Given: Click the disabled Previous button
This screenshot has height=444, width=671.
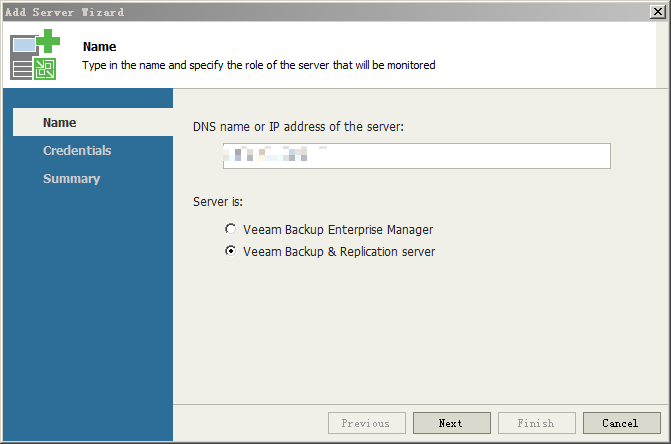Looking at the screenshot, I should pos(367,423).
